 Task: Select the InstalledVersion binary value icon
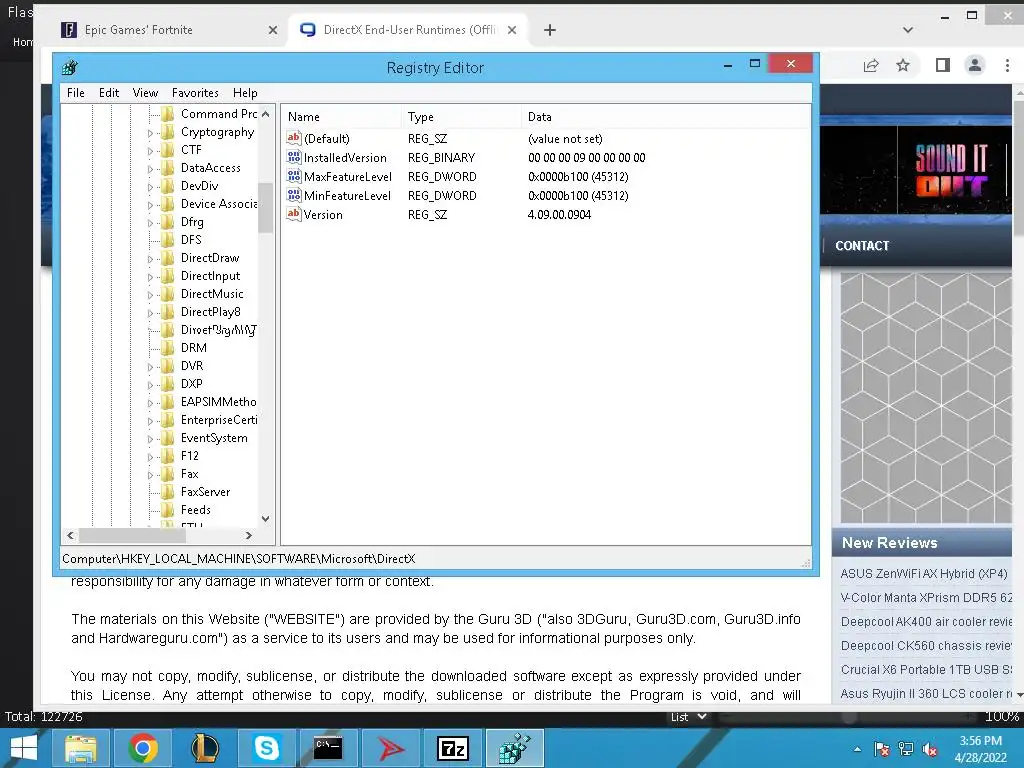294,157
